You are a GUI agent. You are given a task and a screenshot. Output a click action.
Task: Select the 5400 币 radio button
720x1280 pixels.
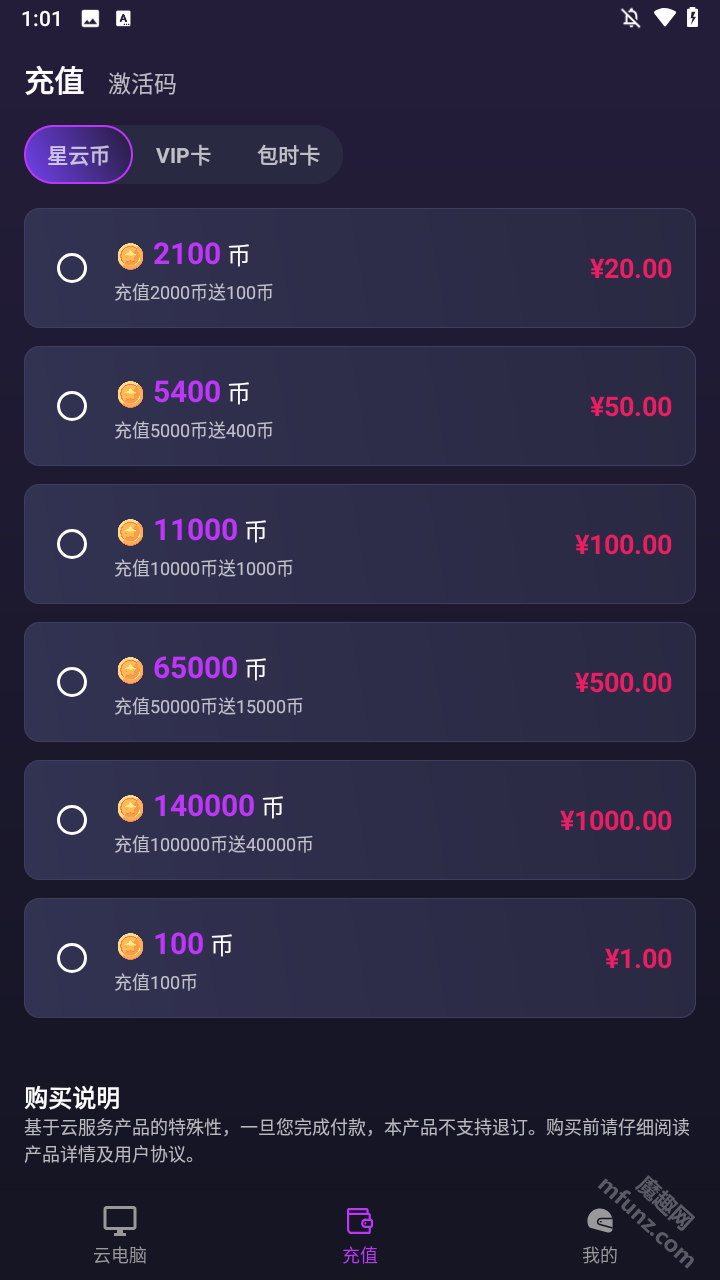pyautogui.click(x=72, y=406)
